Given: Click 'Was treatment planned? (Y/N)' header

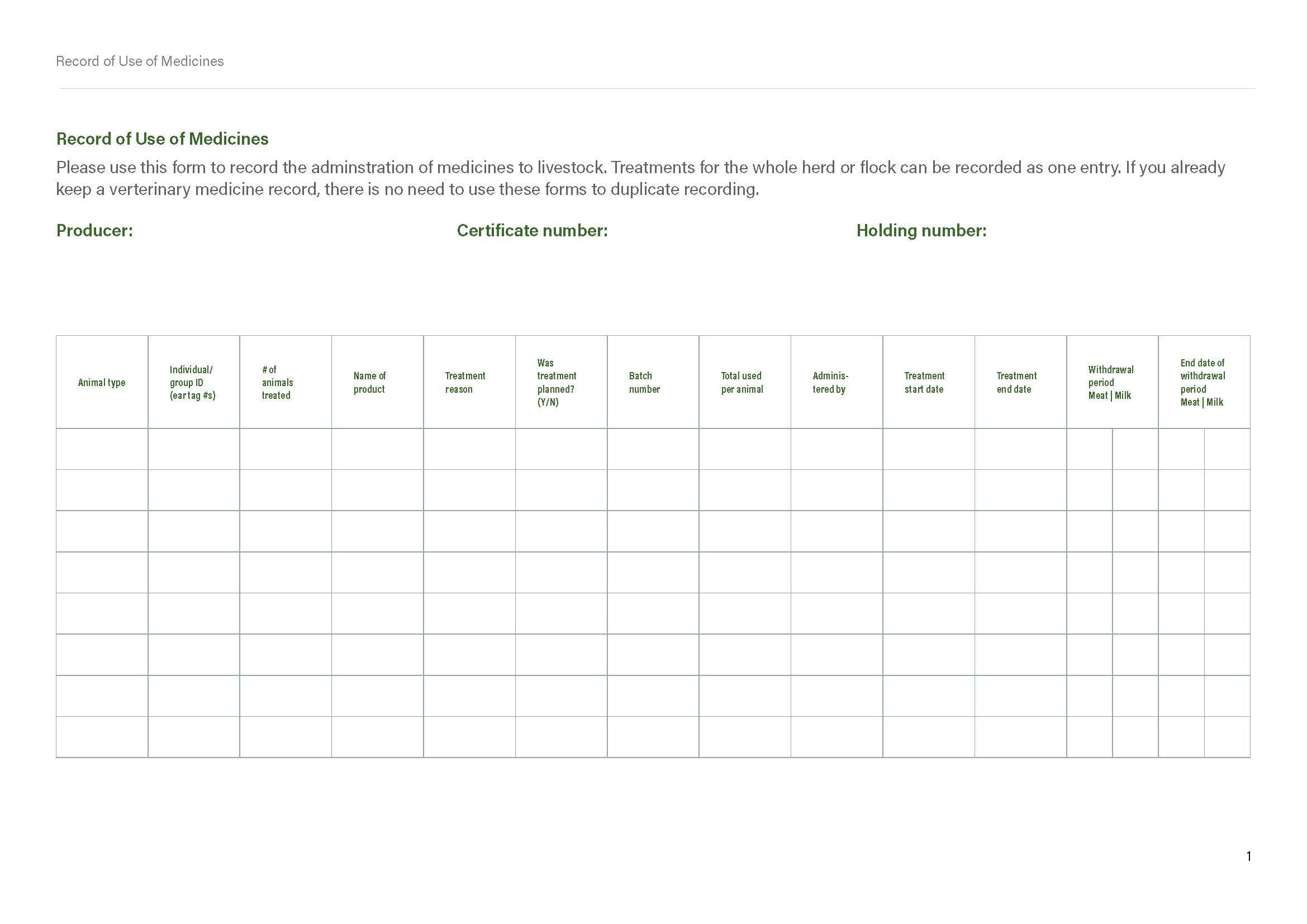Looking at the screenshot, I should 556,382.
